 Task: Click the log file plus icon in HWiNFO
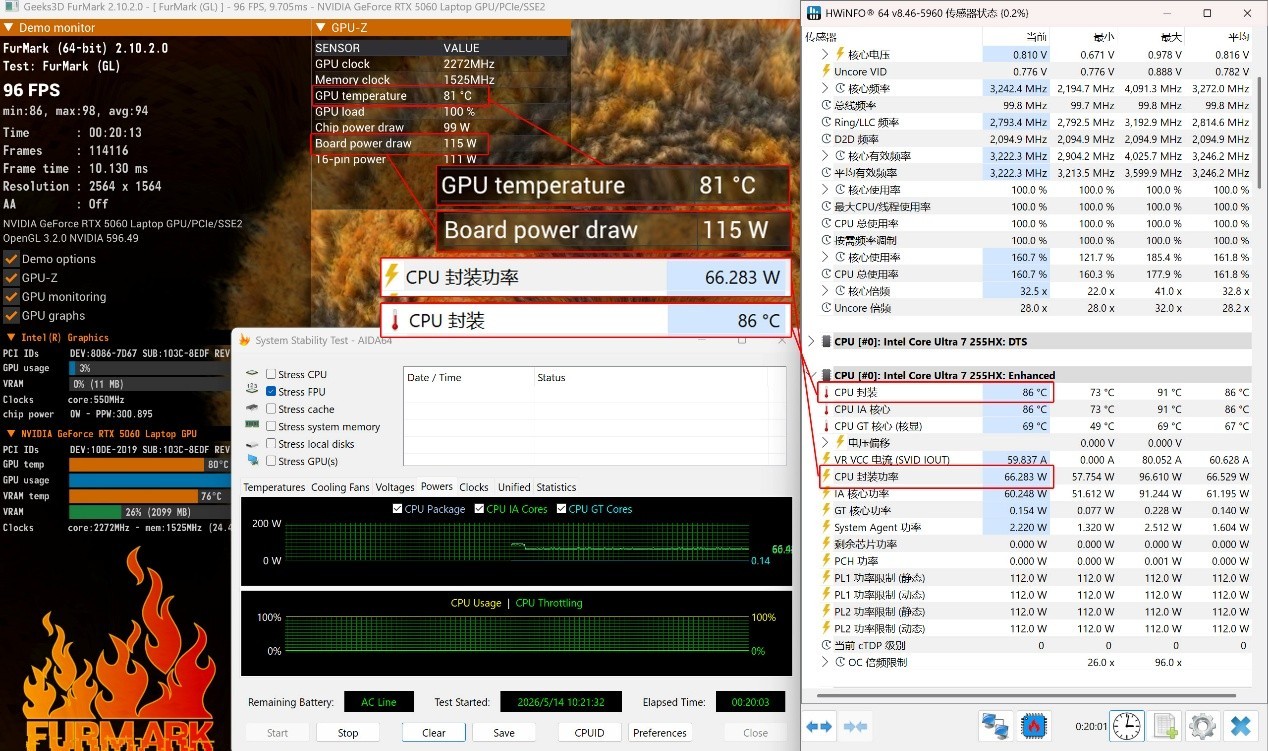click(x=1165, y=726)
